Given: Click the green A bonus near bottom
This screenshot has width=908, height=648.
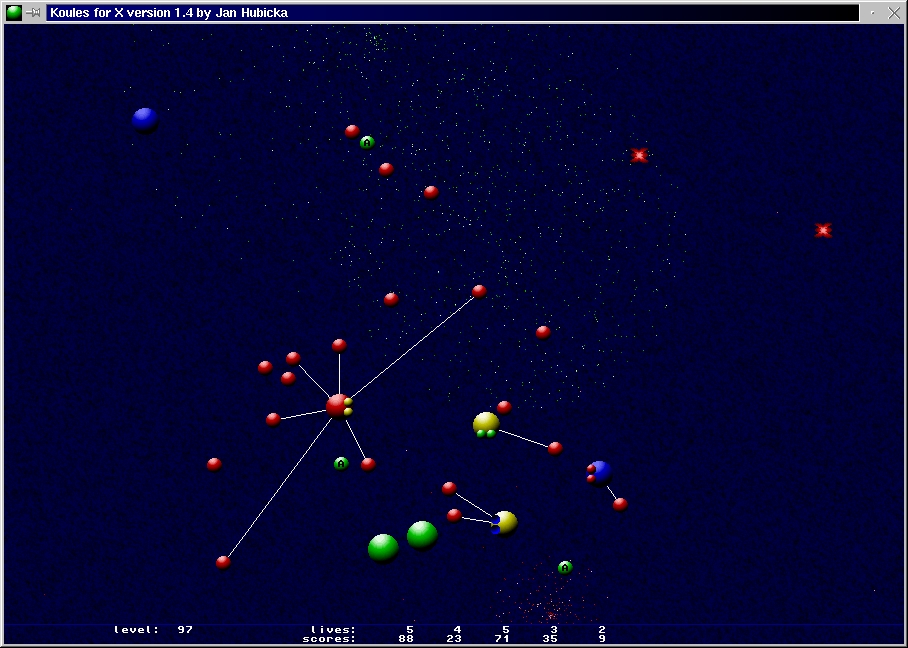Looking at the screenshot, I should point(565,567).
